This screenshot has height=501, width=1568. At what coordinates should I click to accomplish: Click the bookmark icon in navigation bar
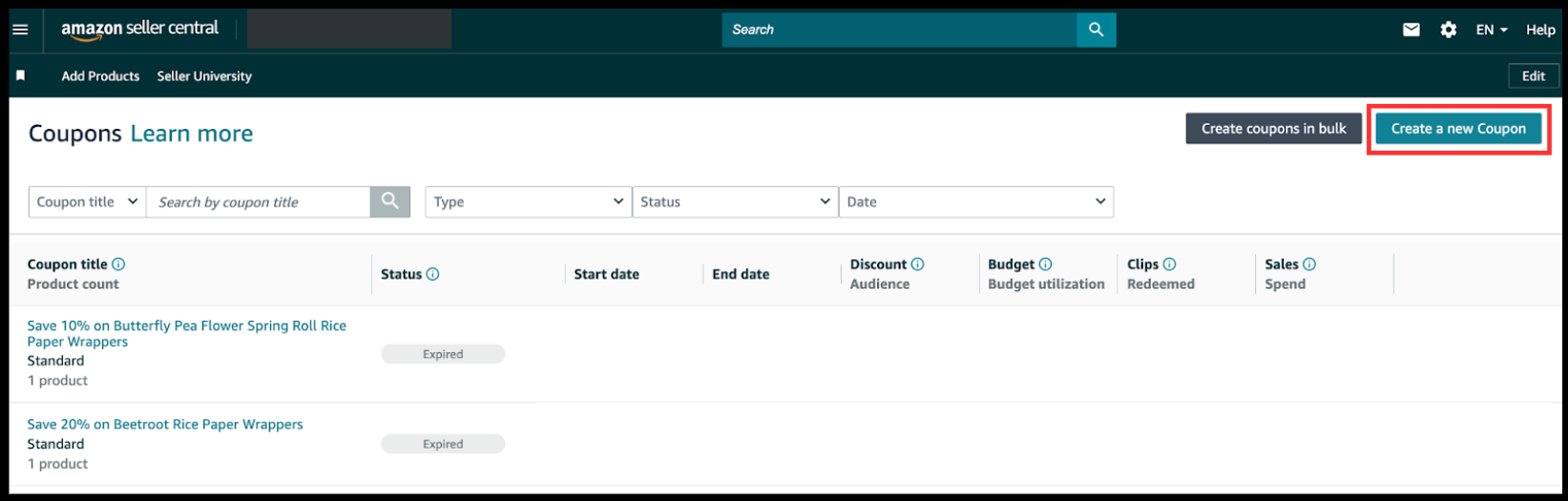(x=20, y=75)
